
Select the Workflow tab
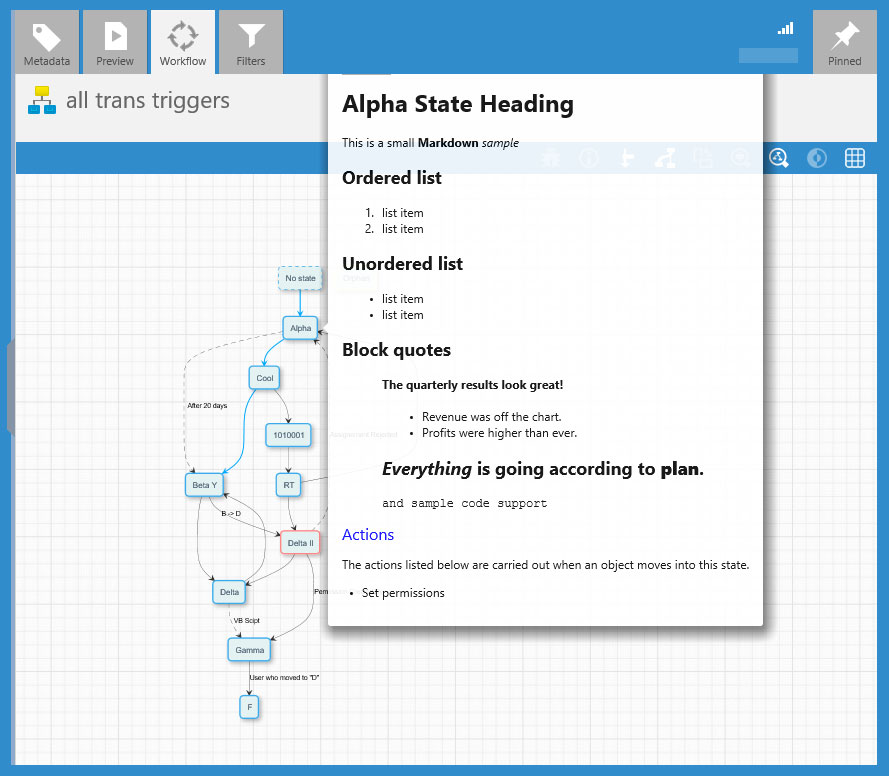(x=183, y=42)
